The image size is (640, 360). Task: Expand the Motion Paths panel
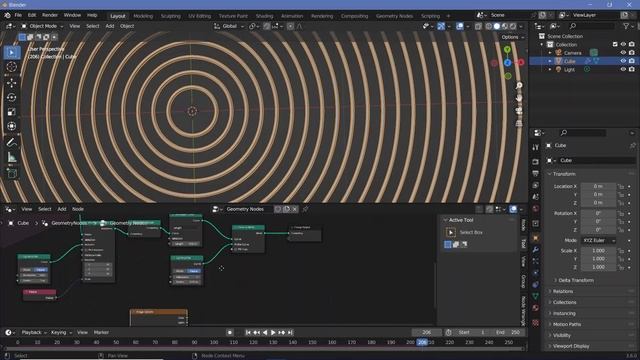pos(566,324)
